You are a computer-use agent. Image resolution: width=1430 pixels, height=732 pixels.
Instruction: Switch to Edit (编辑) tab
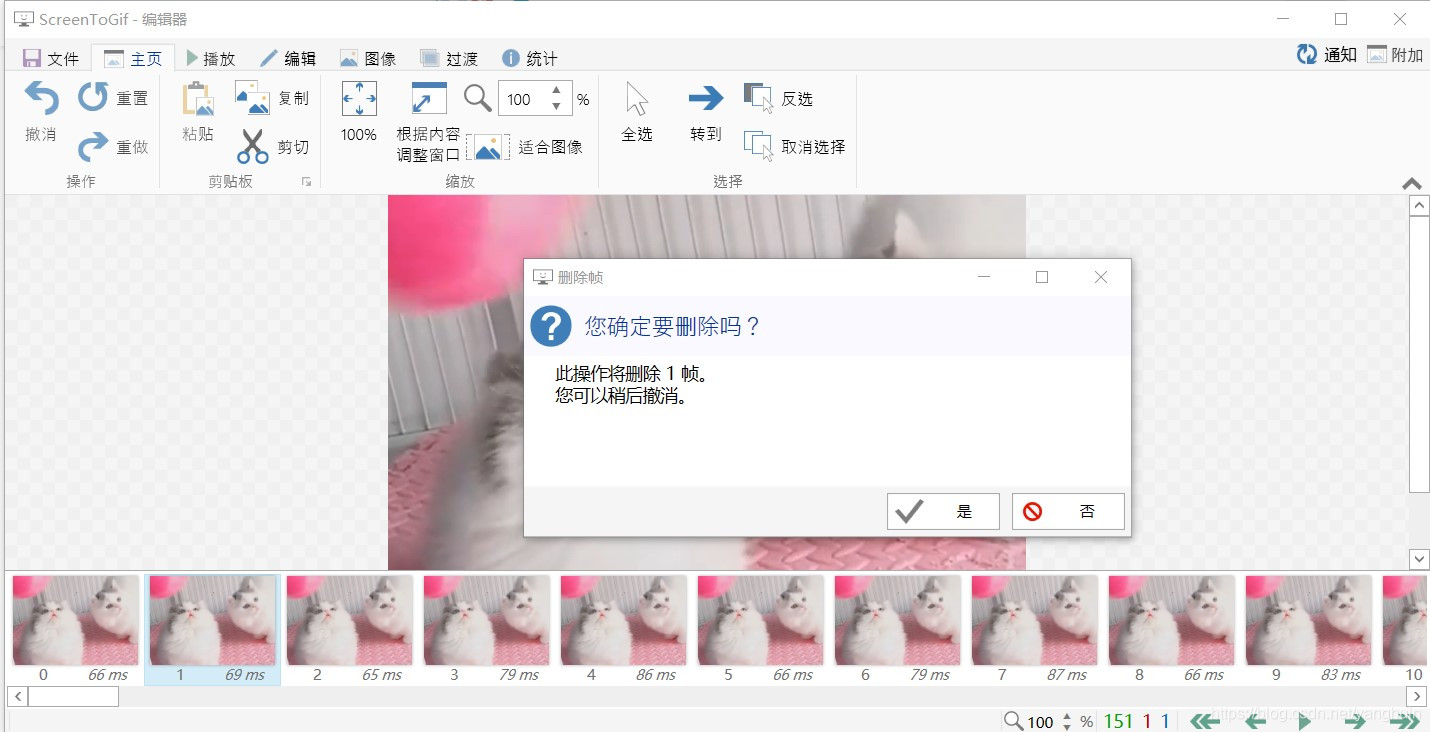pos(288,59)
